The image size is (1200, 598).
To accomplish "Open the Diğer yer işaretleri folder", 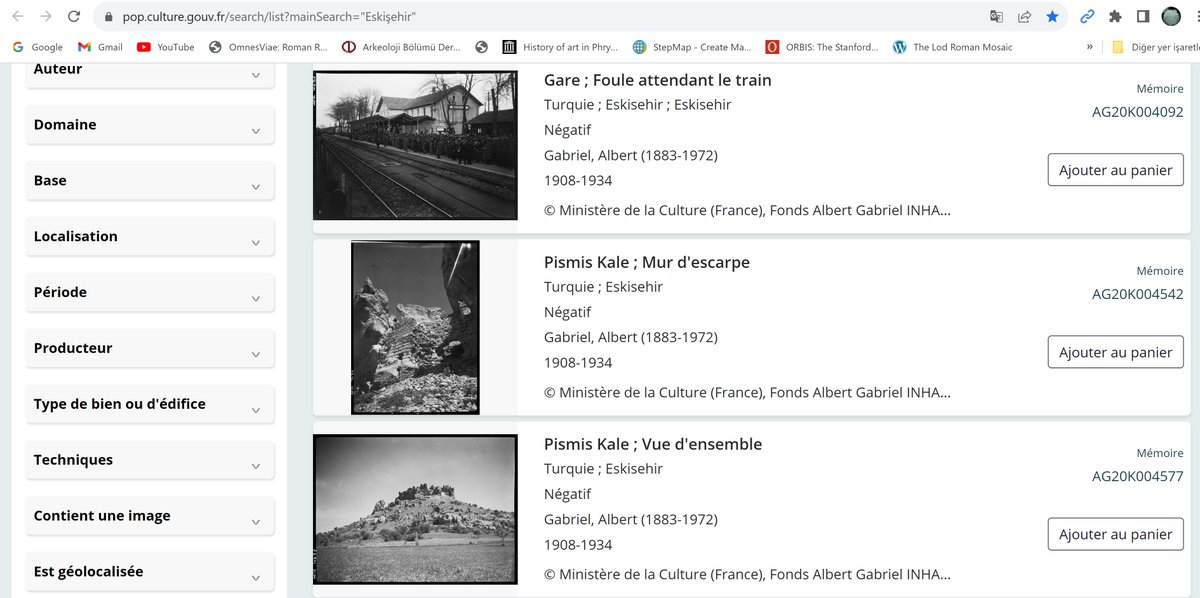I will [1155, 47].
